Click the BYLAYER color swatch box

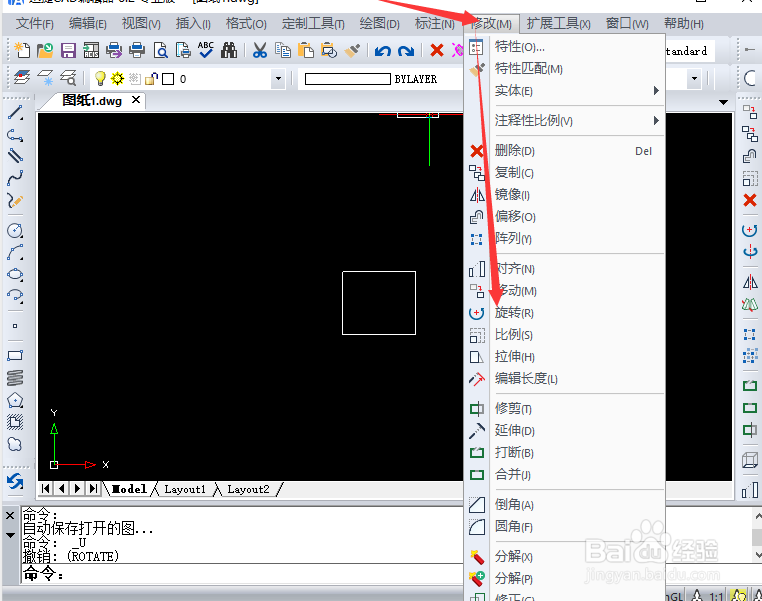click(347, 79)
